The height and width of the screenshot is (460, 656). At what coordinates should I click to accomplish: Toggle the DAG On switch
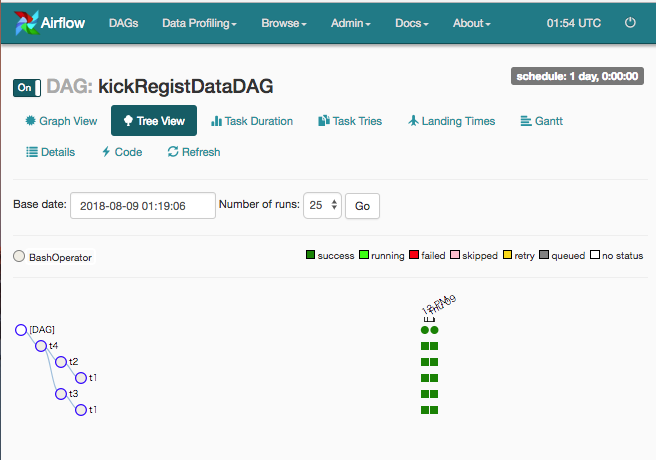point(26,88)
